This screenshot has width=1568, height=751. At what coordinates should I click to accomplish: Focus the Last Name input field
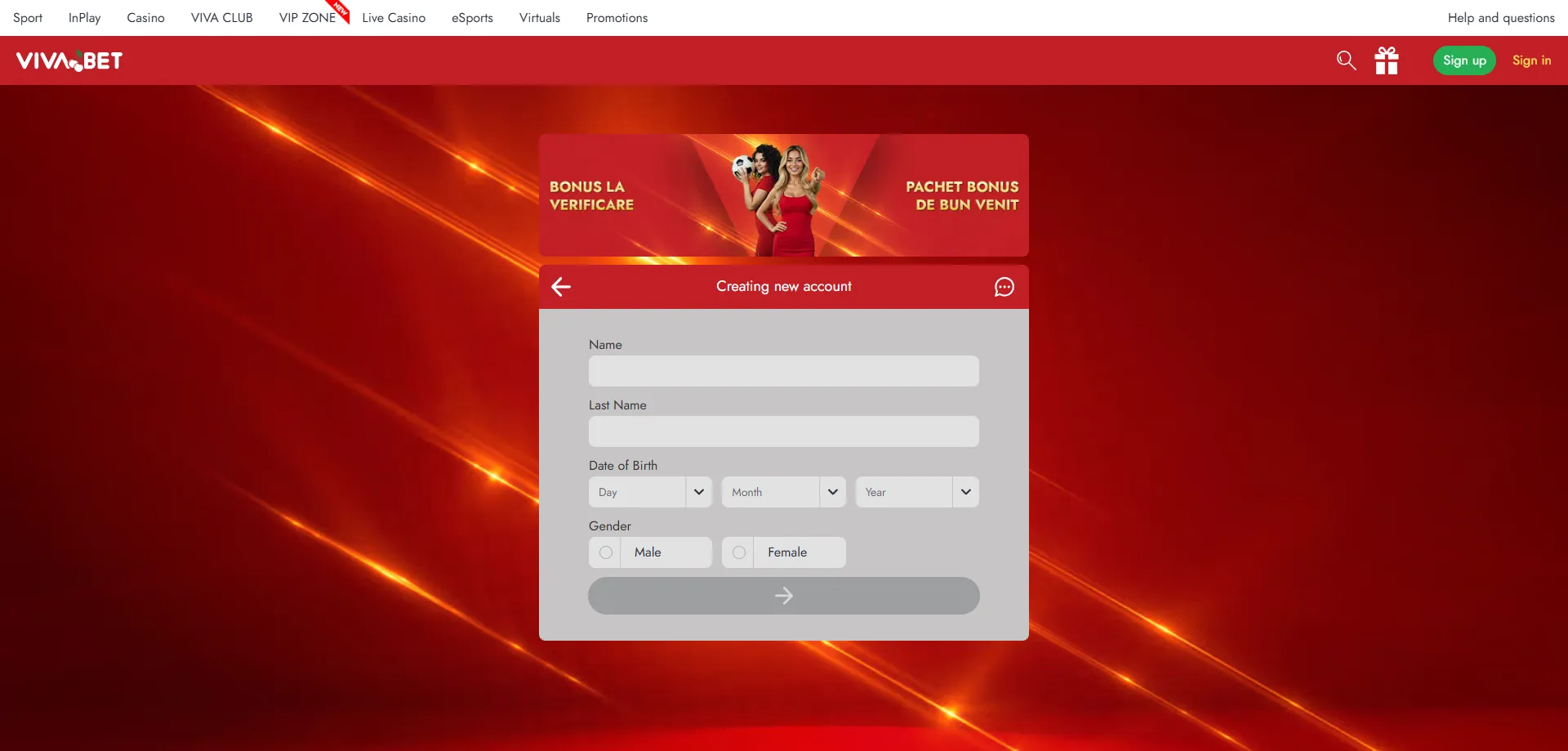coord(784,431)
